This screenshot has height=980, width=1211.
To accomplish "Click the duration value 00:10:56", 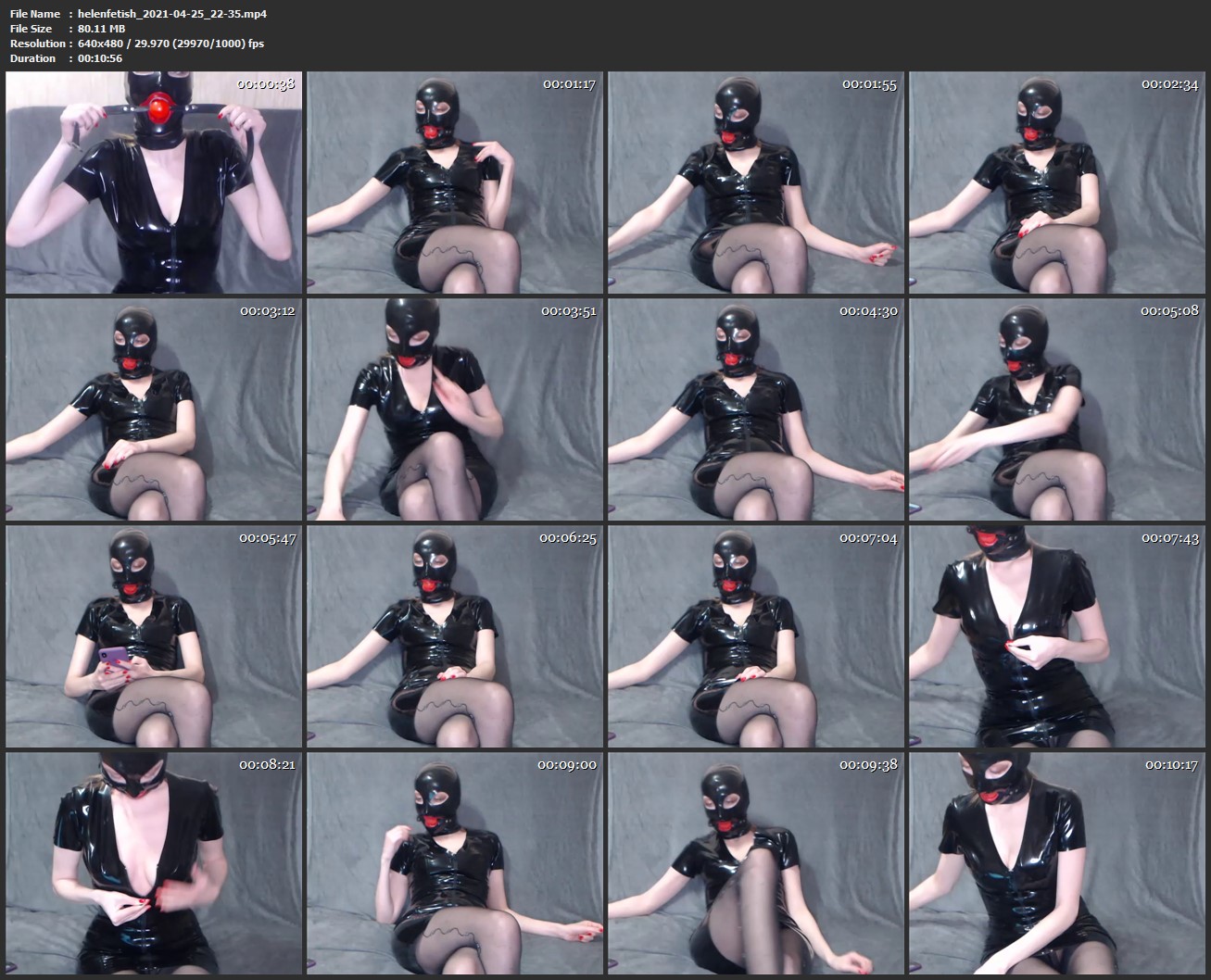I will click(x=100, y=58).
